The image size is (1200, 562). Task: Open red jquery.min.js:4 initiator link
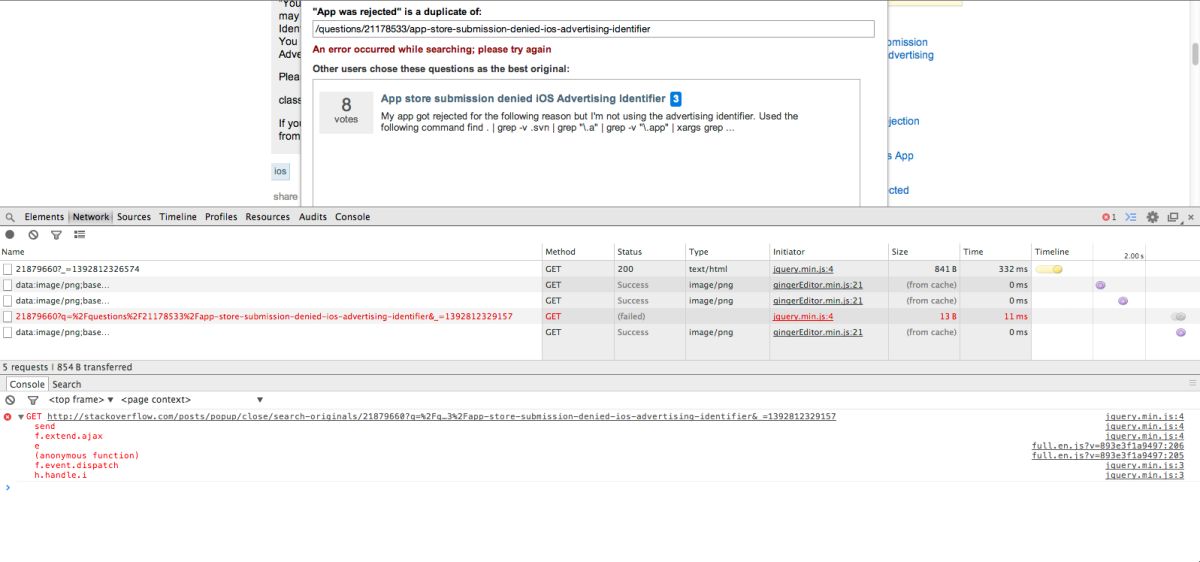803,316
